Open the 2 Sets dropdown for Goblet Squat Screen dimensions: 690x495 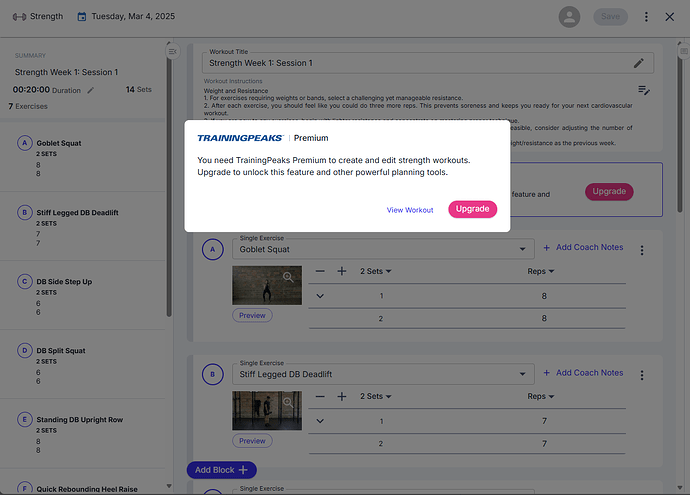(375, 271)
